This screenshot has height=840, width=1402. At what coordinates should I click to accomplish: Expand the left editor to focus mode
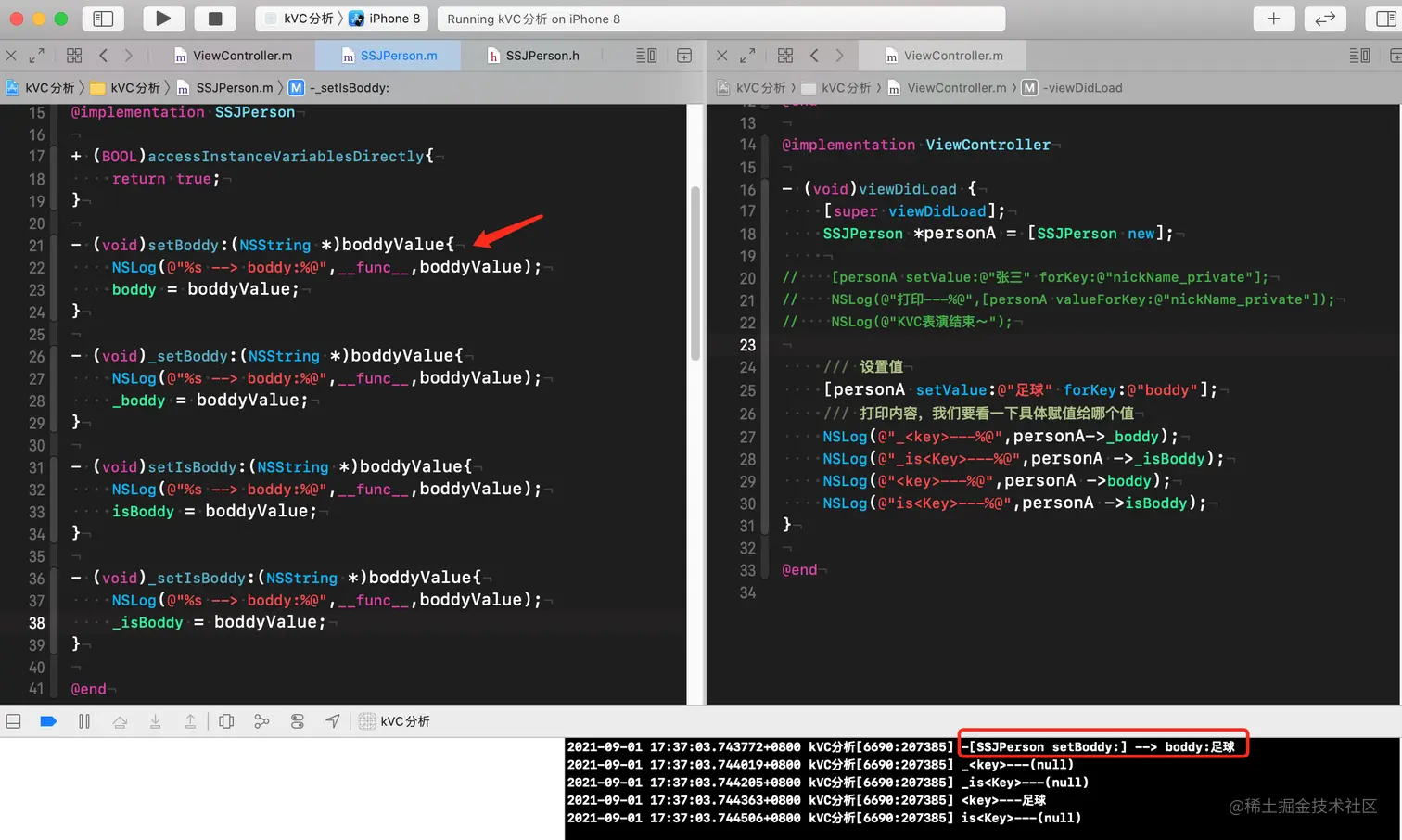[x=37, y=56]
